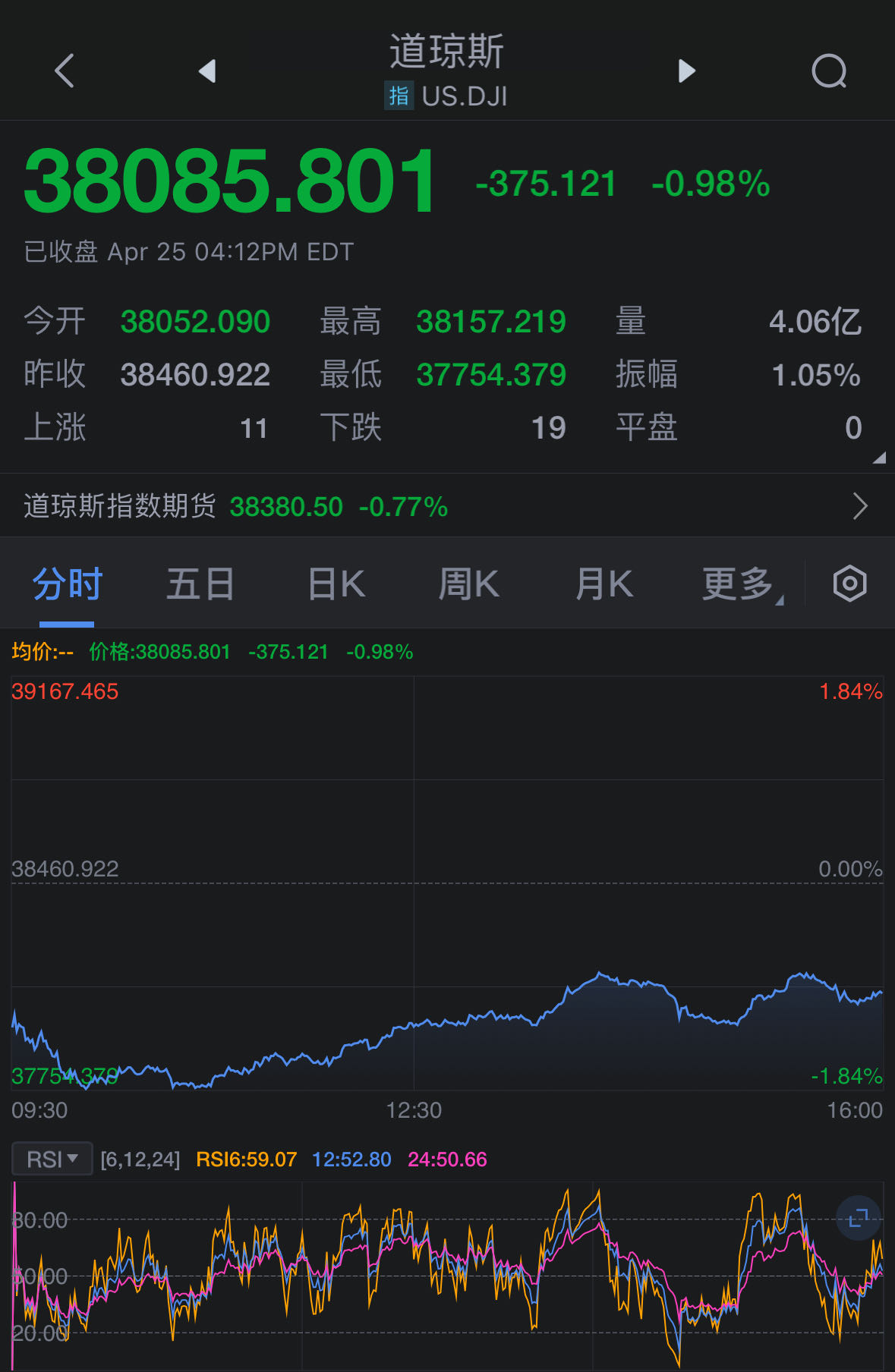The image size is (895, 1372).
Task: Tap the back arrow icon
Action: [65, 71]
